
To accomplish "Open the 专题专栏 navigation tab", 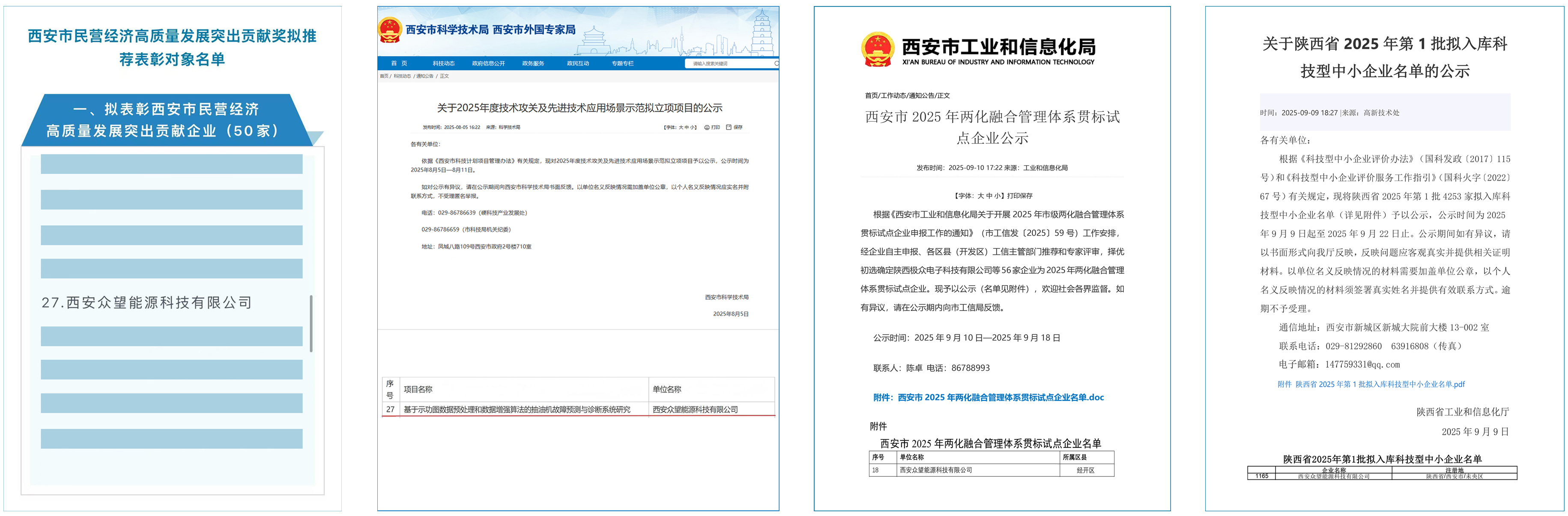I will (622, 63).
